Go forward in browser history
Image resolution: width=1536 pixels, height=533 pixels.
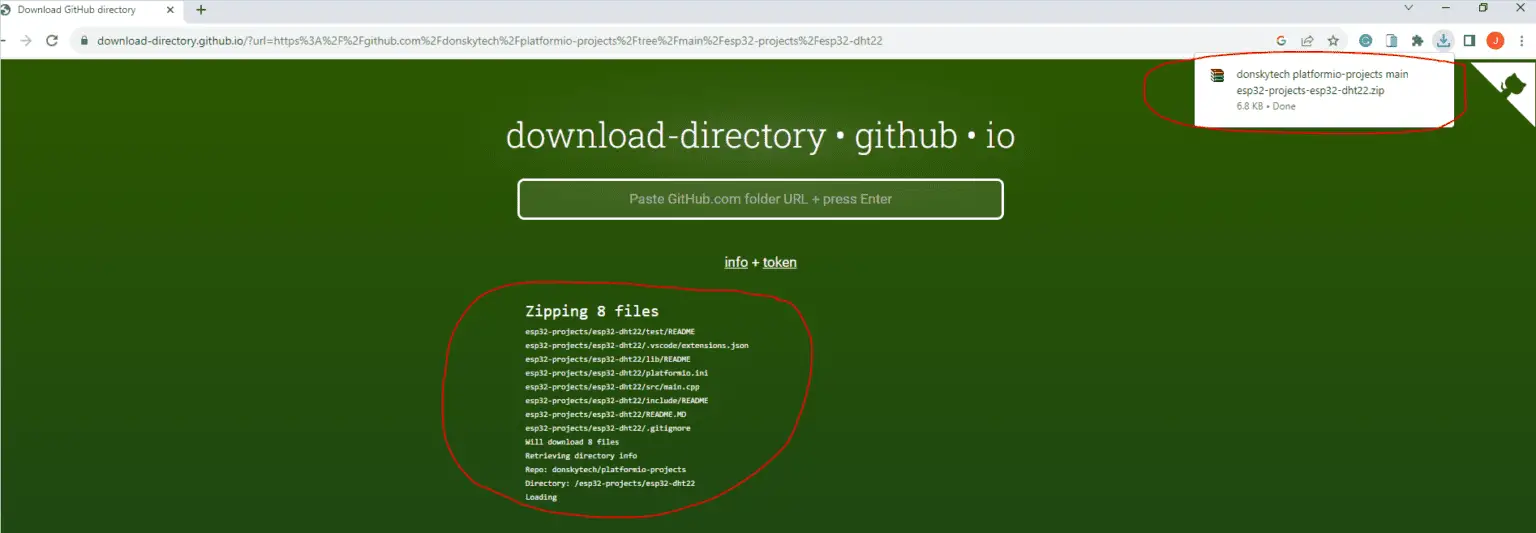tap(26, 41)
